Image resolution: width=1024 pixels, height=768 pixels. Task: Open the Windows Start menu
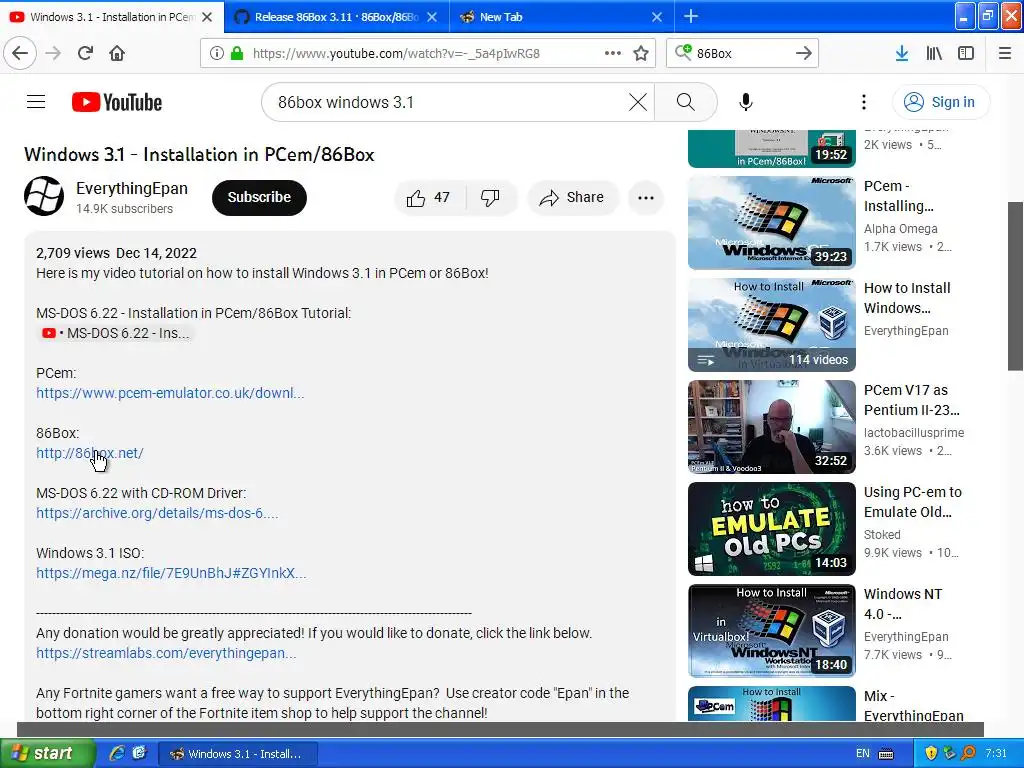coord(47,753)
